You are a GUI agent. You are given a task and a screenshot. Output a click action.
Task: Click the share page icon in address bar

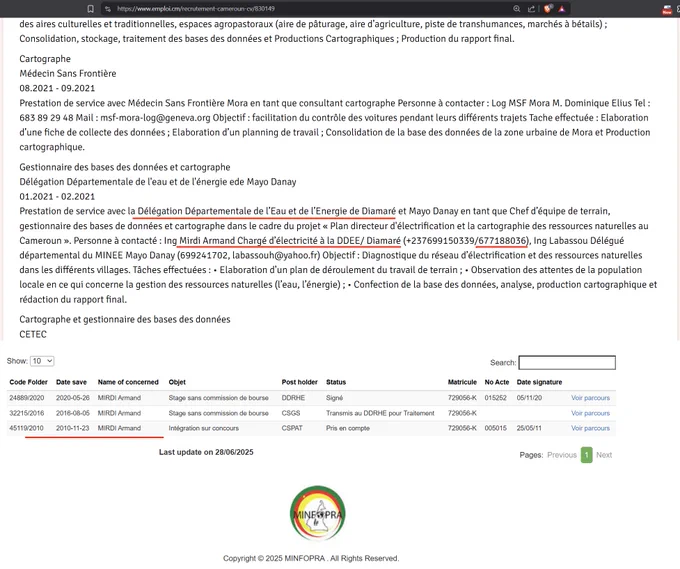click(531, 9)
